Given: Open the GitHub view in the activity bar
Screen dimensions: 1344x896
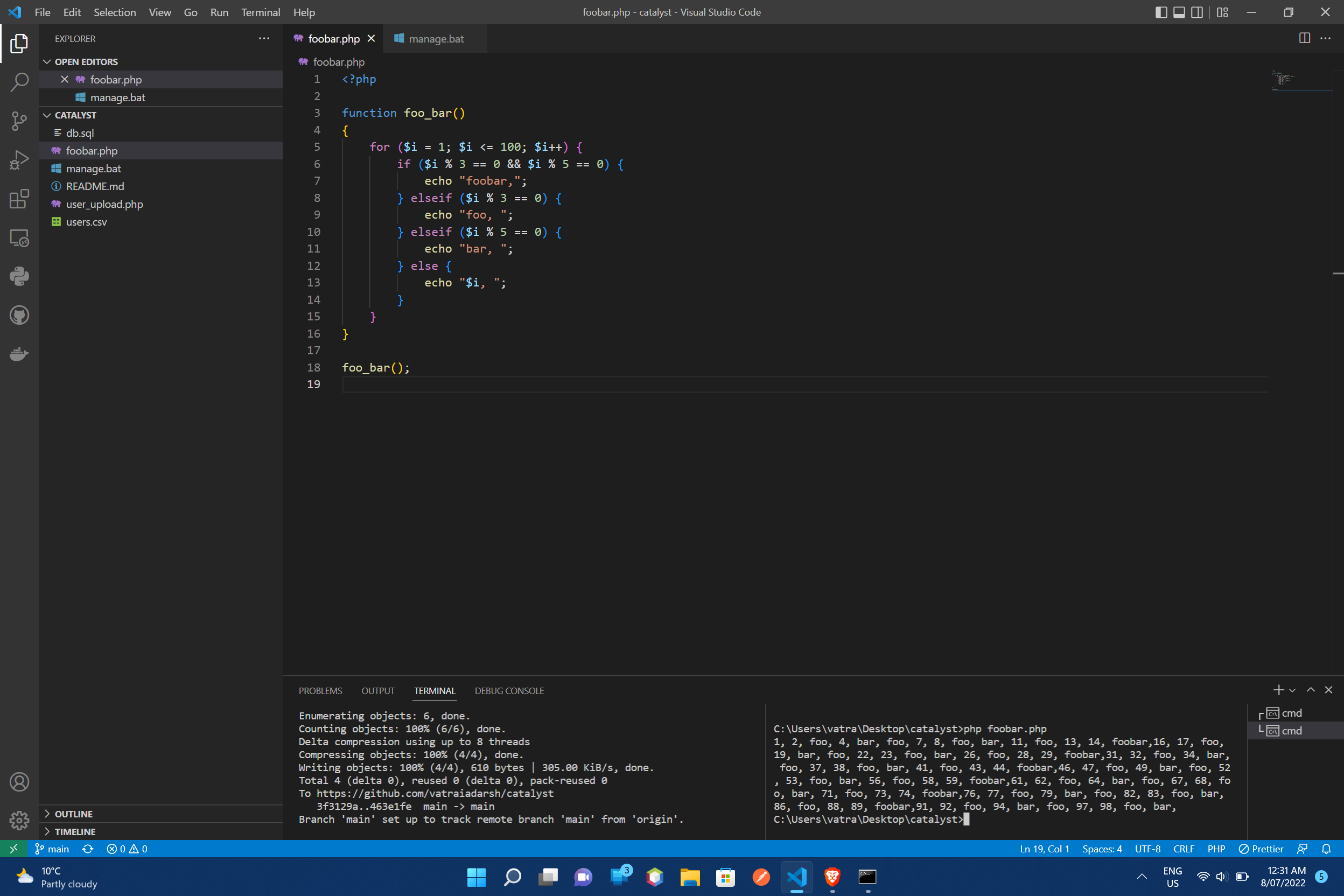Looking at the screenshot, I should pyautogui.click(x=19, y=315).
